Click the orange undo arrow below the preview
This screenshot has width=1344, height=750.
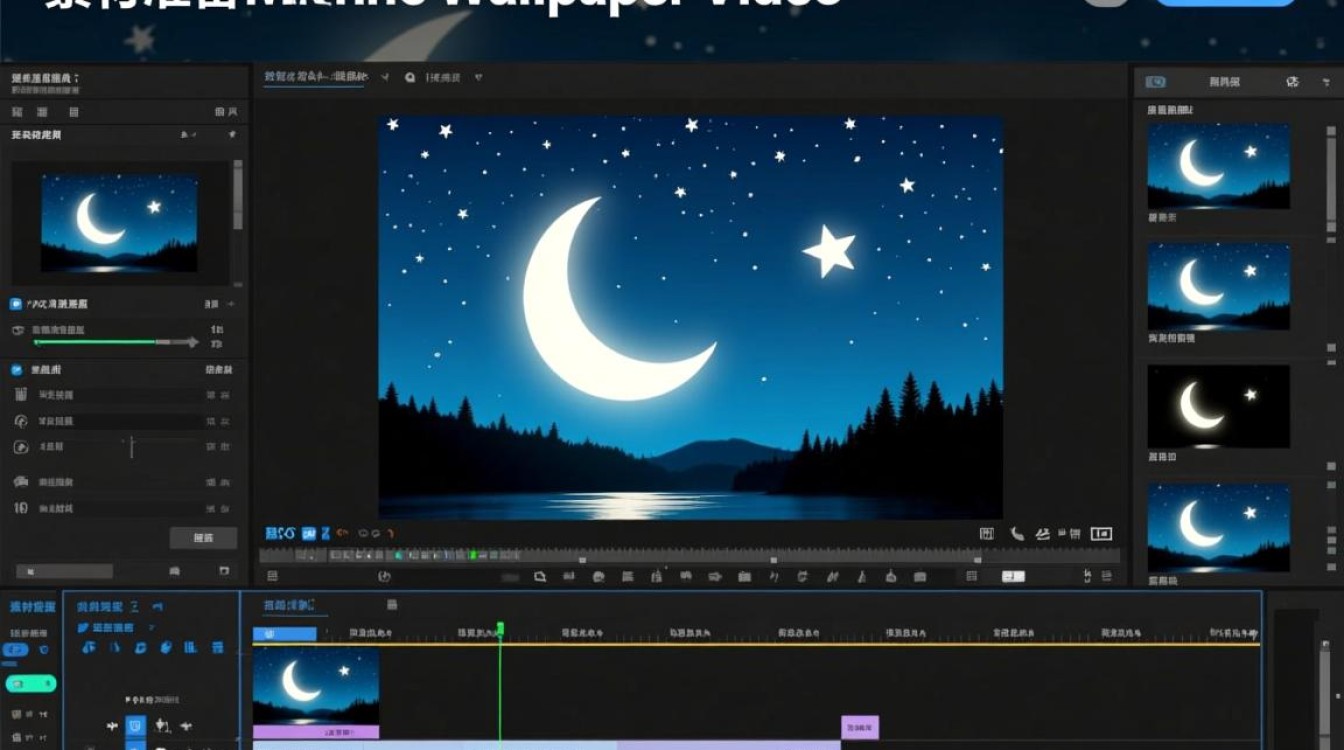(x=343, y=534)
